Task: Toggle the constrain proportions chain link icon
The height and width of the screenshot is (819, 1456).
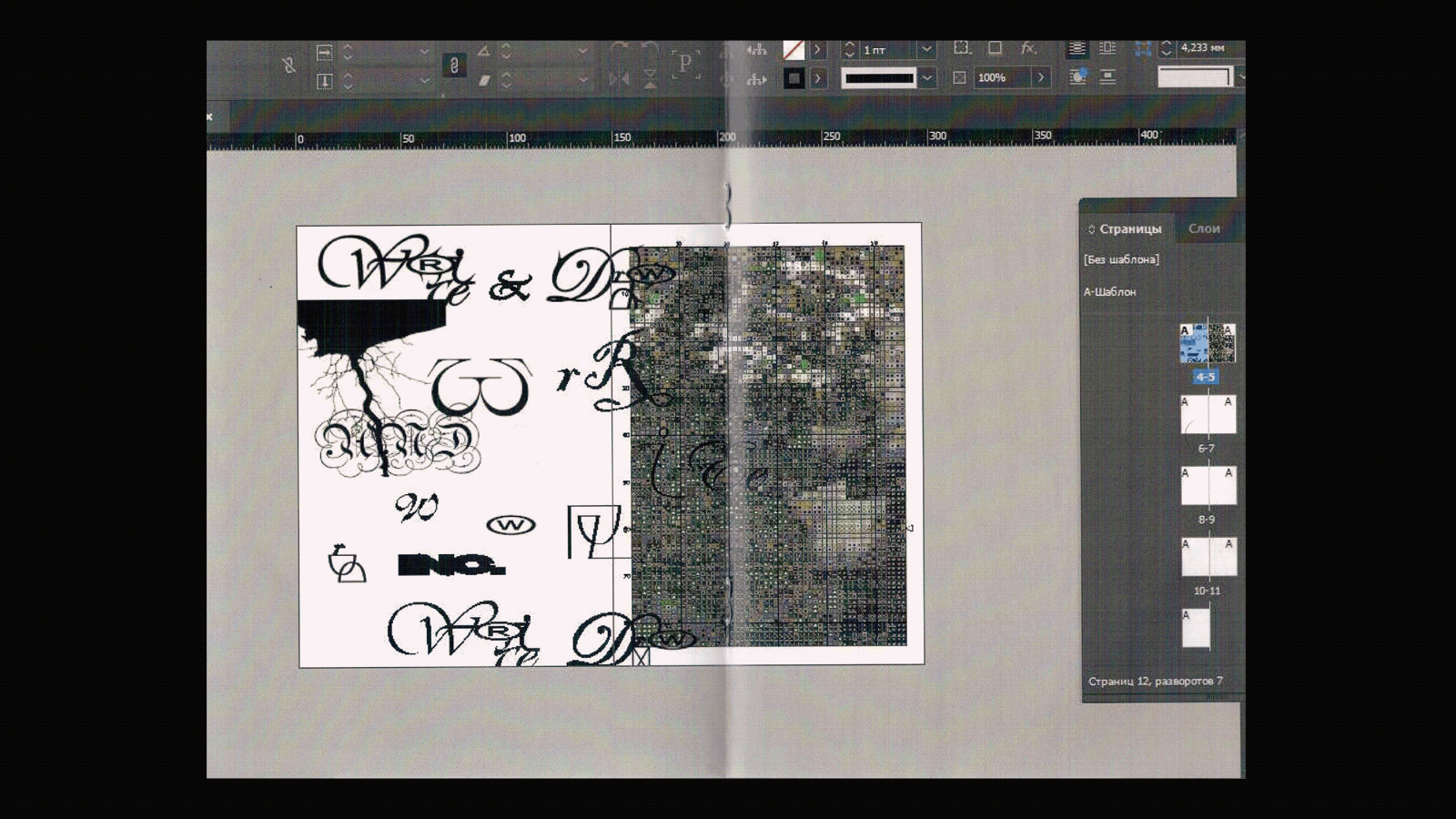Action: coord(453,66)
